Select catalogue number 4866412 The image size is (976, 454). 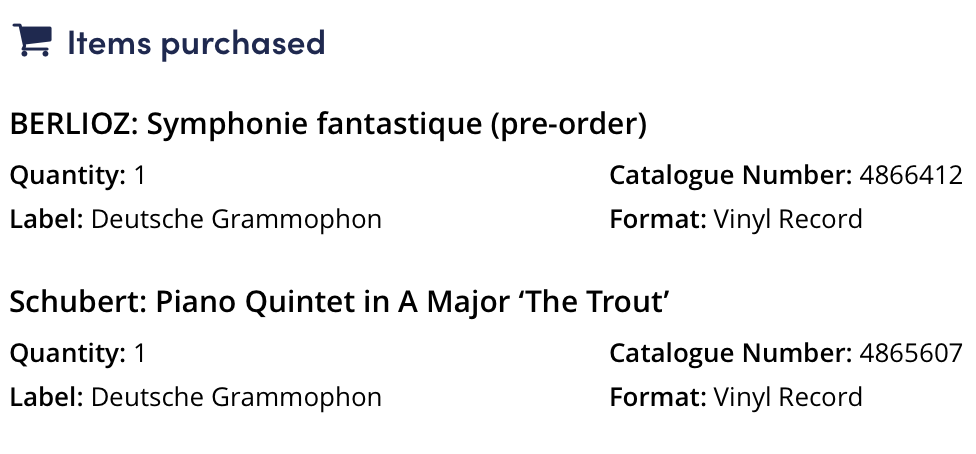click(x=910, y=176)
